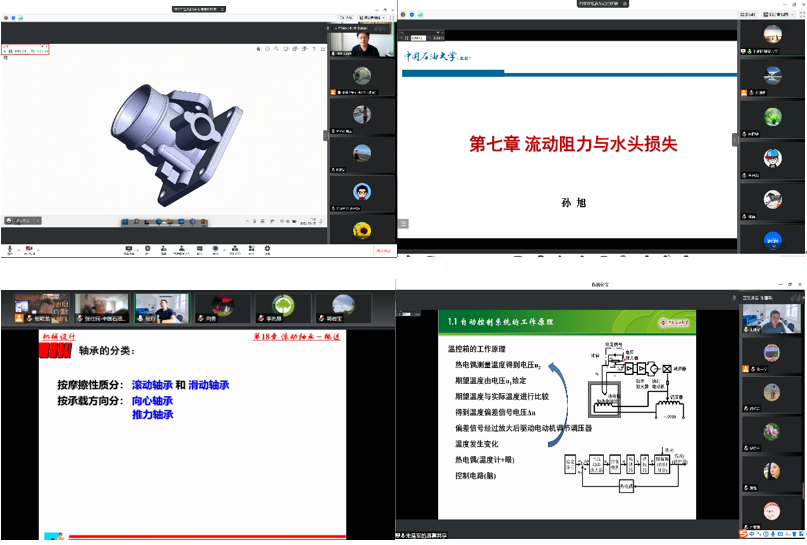Toggle camera in the 3D model meeting toolbar

click(x=29, y=248)
